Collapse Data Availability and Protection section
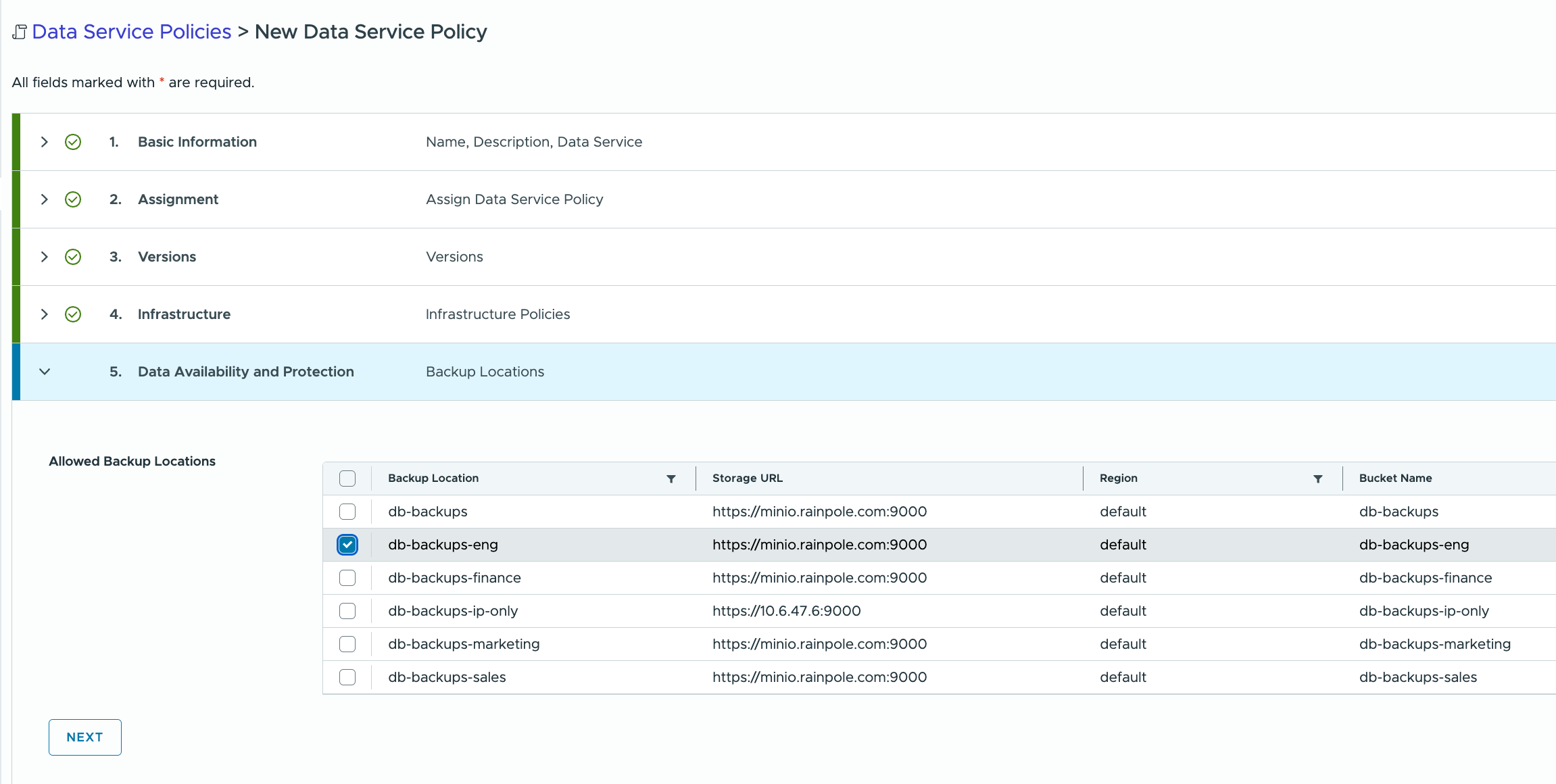1556x784 pixels. pos(45,372)
